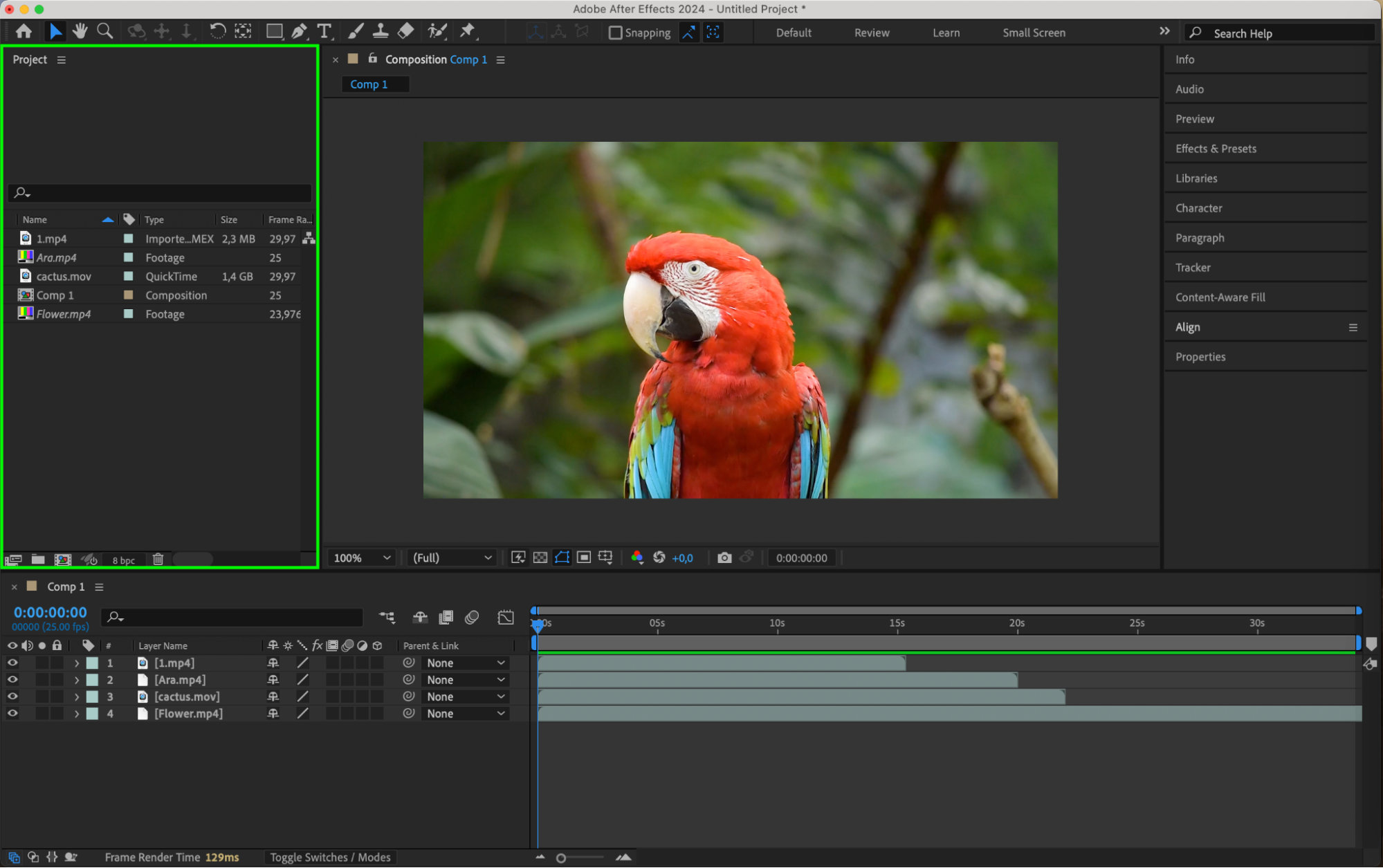Select the Eraser tool
This screenshot has height=868, width=1383.
pyautogui.click(x=406, y=31)
